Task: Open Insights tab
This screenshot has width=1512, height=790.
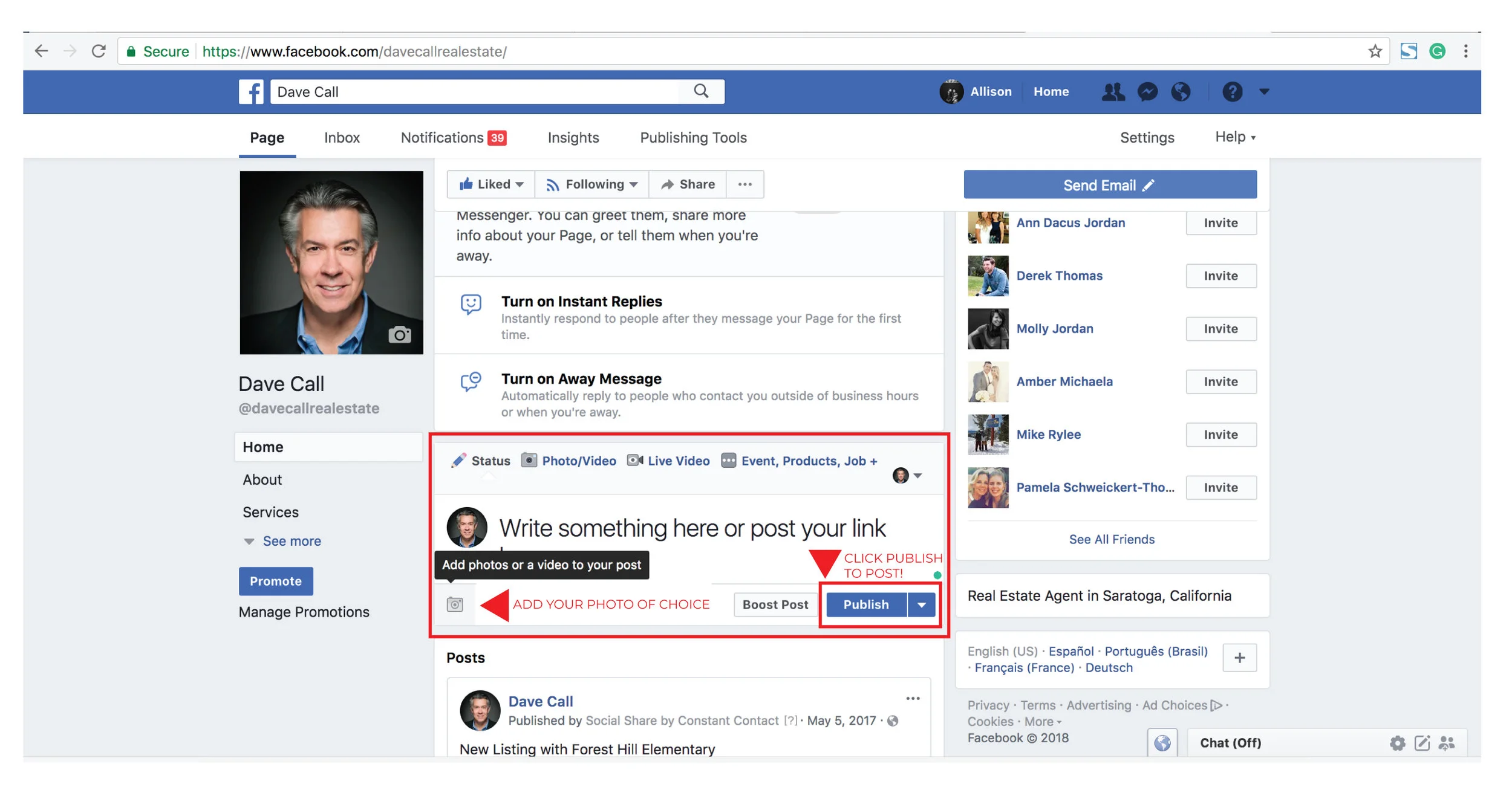Action: pos(573,138)
